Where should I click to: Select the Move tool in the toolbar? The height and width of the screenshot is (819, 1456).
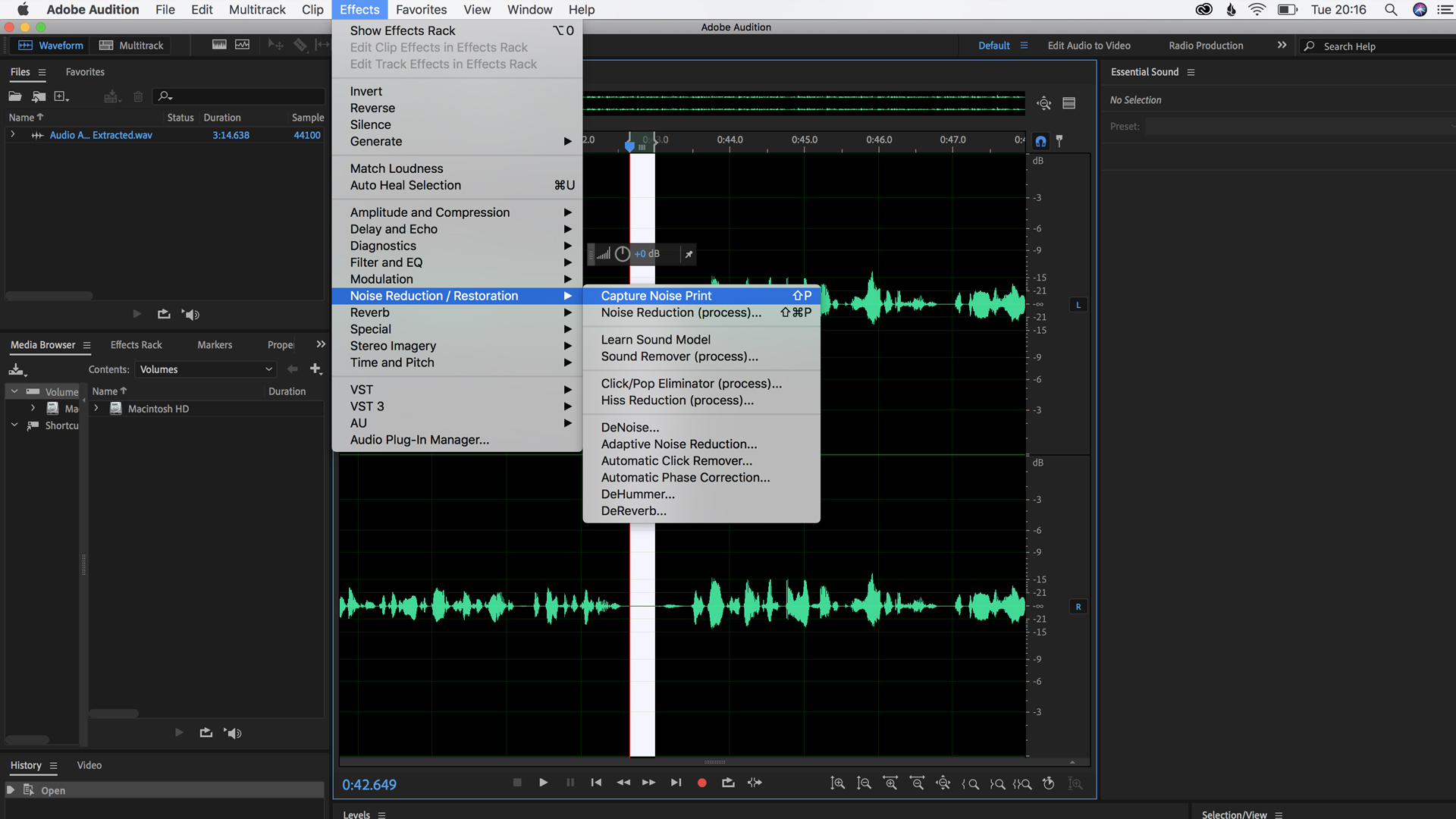coord(275,44)
